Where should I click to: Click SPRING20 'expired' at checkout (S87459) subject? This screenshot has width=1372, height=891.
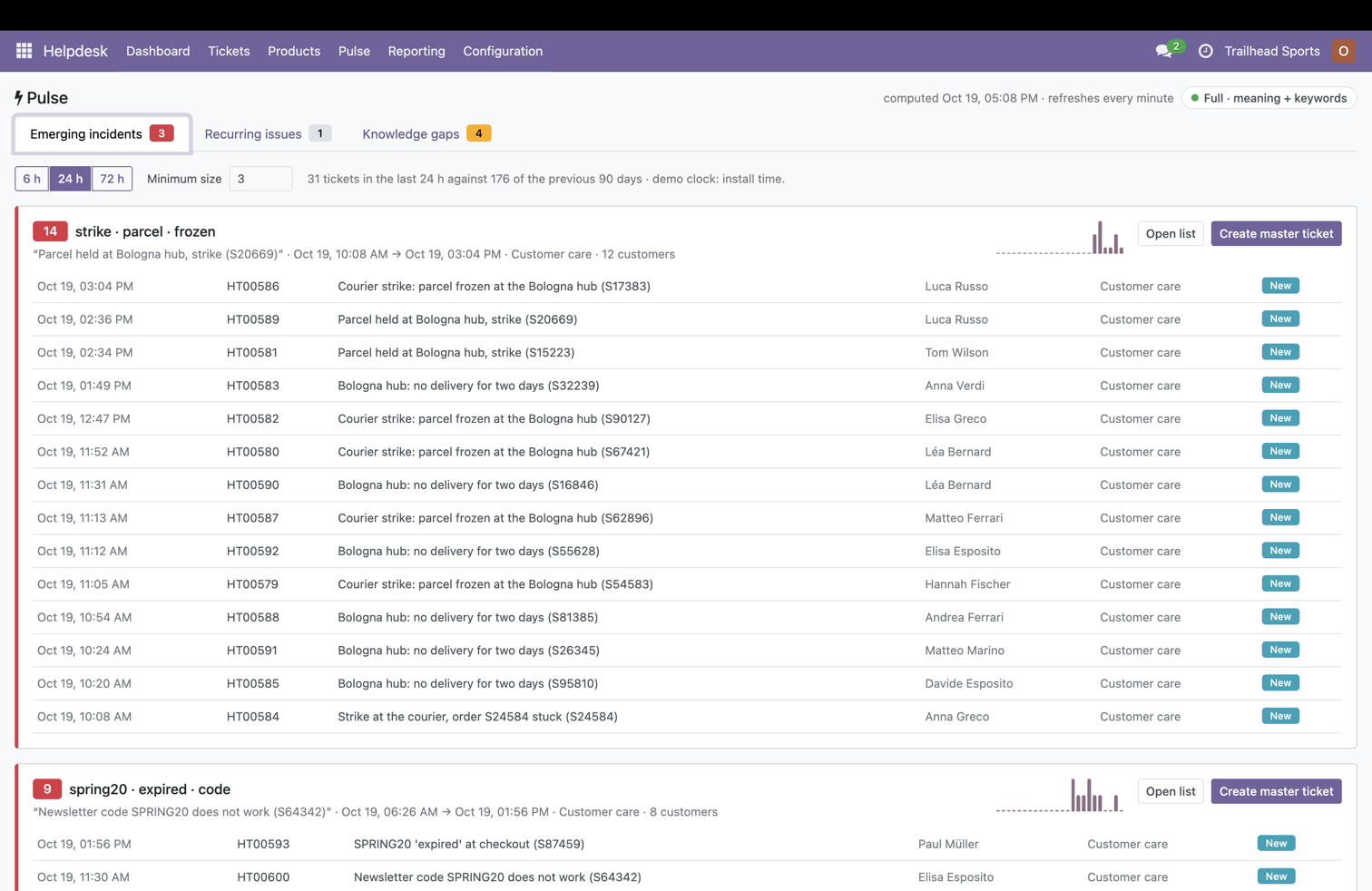(x=469, y=844)
